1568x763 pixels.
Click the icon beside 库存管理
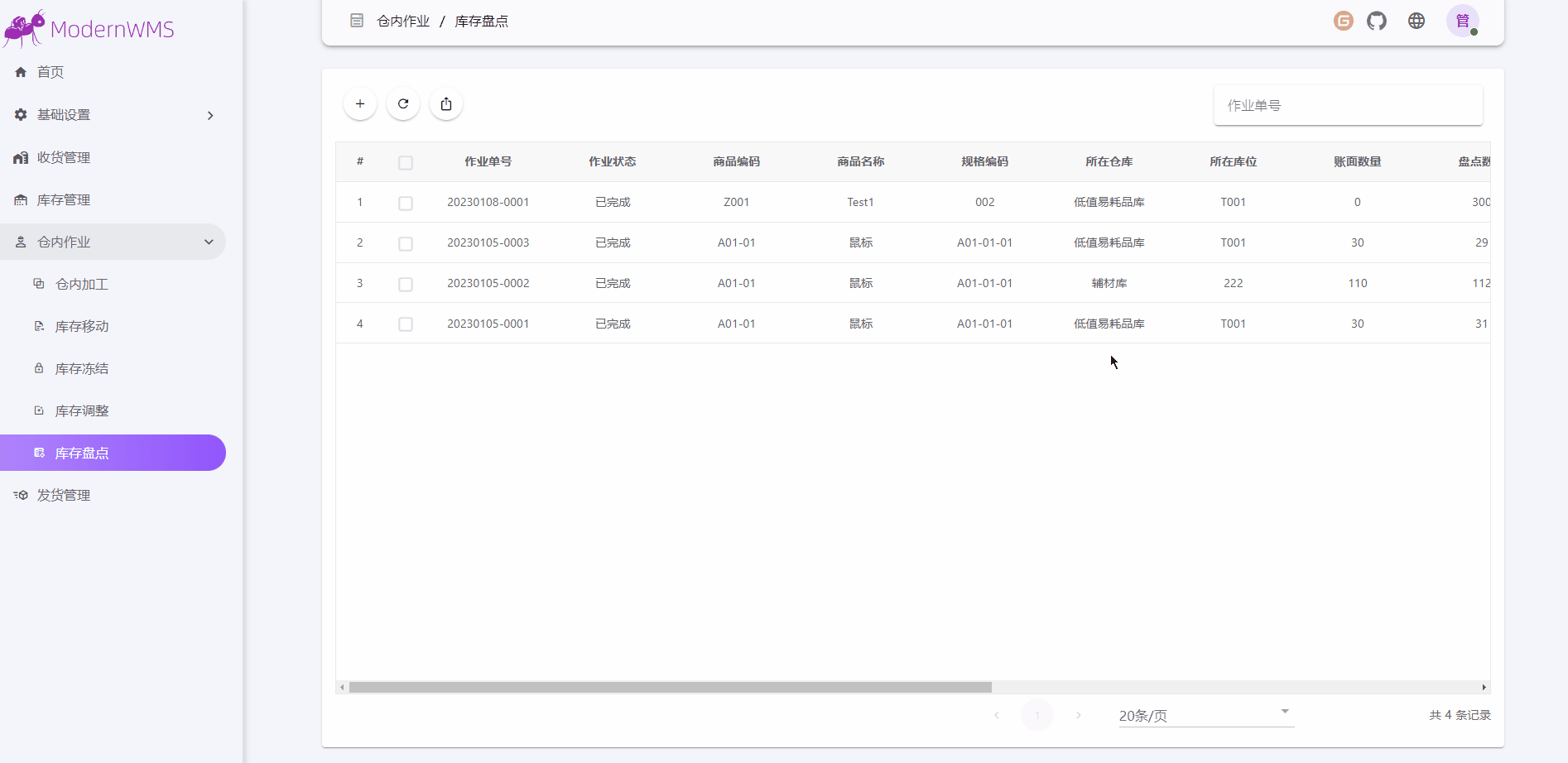pos(21,199)
